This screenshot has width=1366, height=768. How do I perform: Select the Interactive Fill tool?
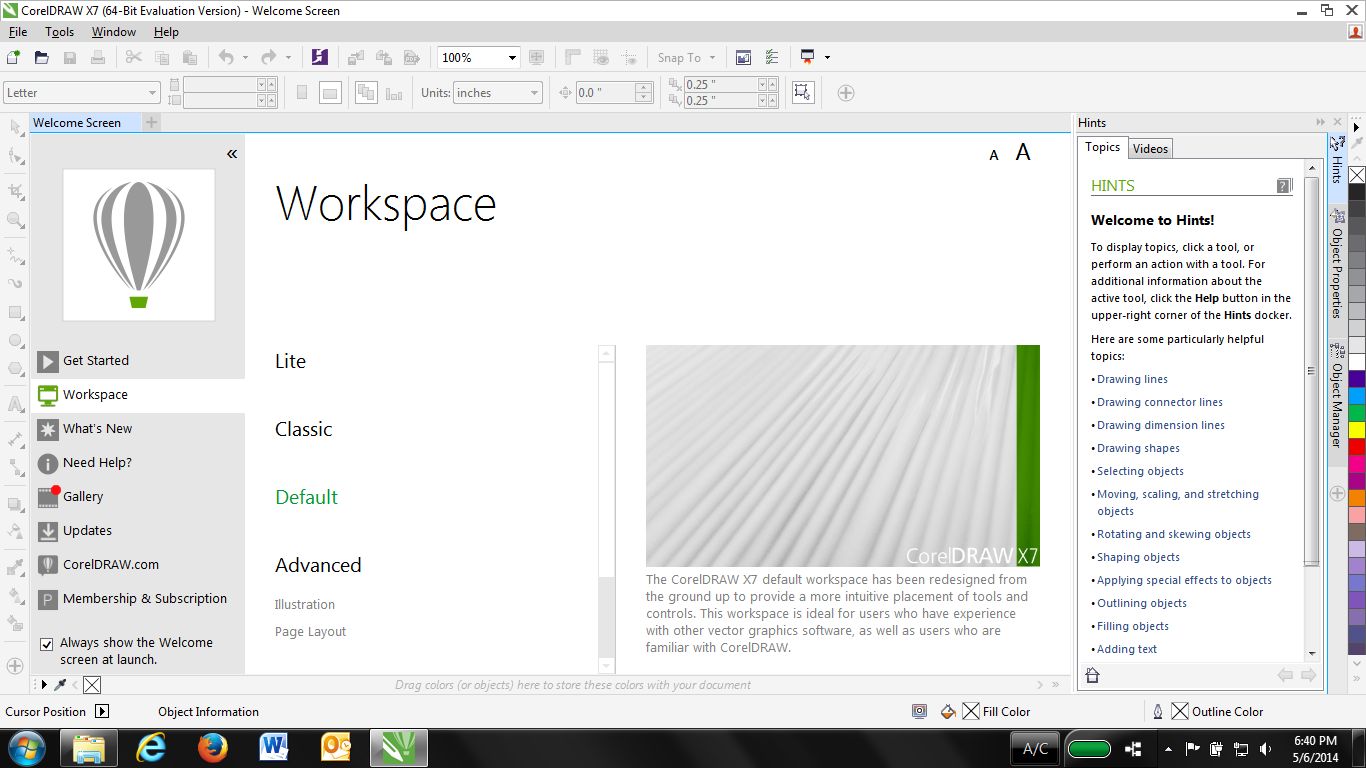[15, 594]
